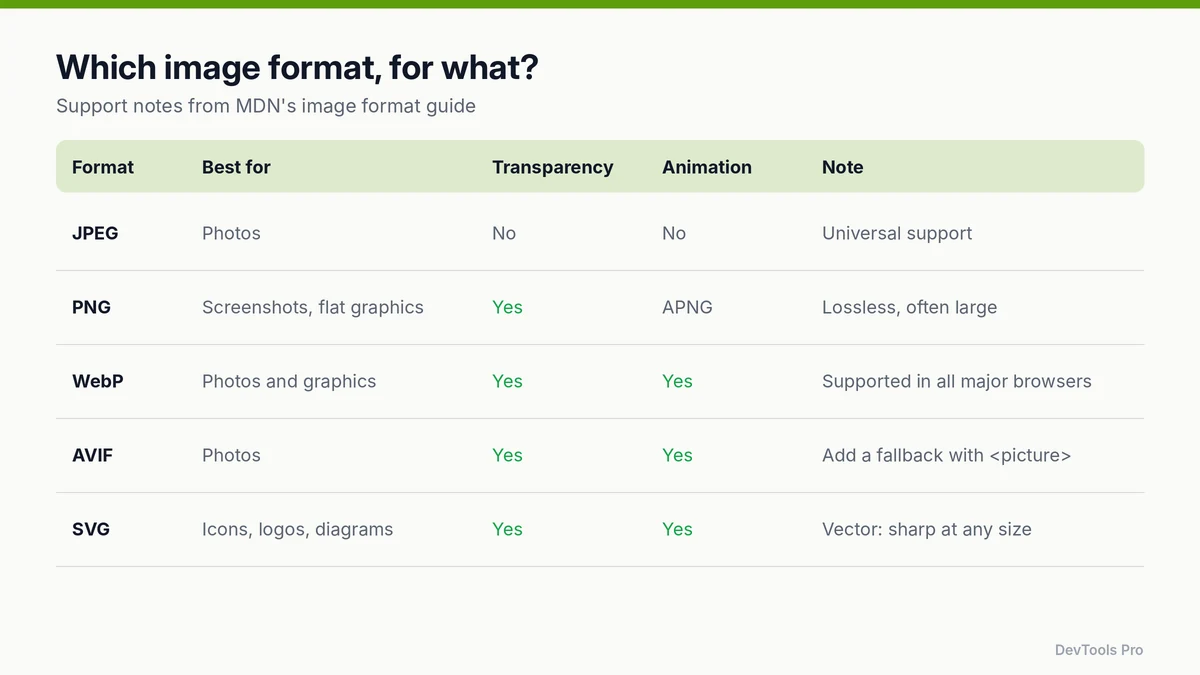The width and height of the screenshot is (1200, 675).
Task: Click WebP's Transparency 'Yes' value
Action: pos(507,381)
